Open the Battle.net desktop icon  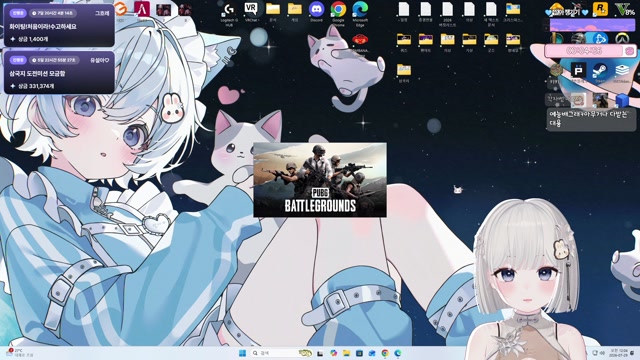(599, 38)
